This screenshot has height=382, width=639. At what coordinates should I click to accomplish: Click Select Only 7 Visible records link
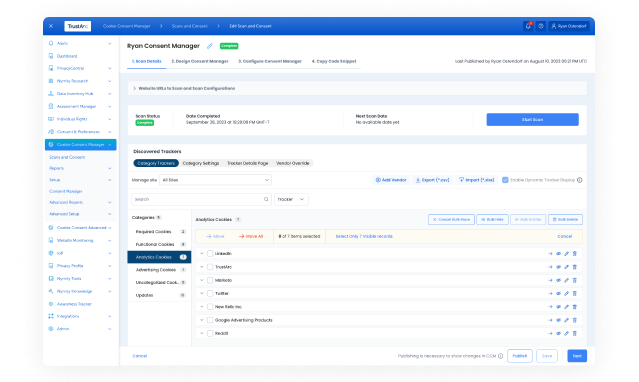click(364, 236)
